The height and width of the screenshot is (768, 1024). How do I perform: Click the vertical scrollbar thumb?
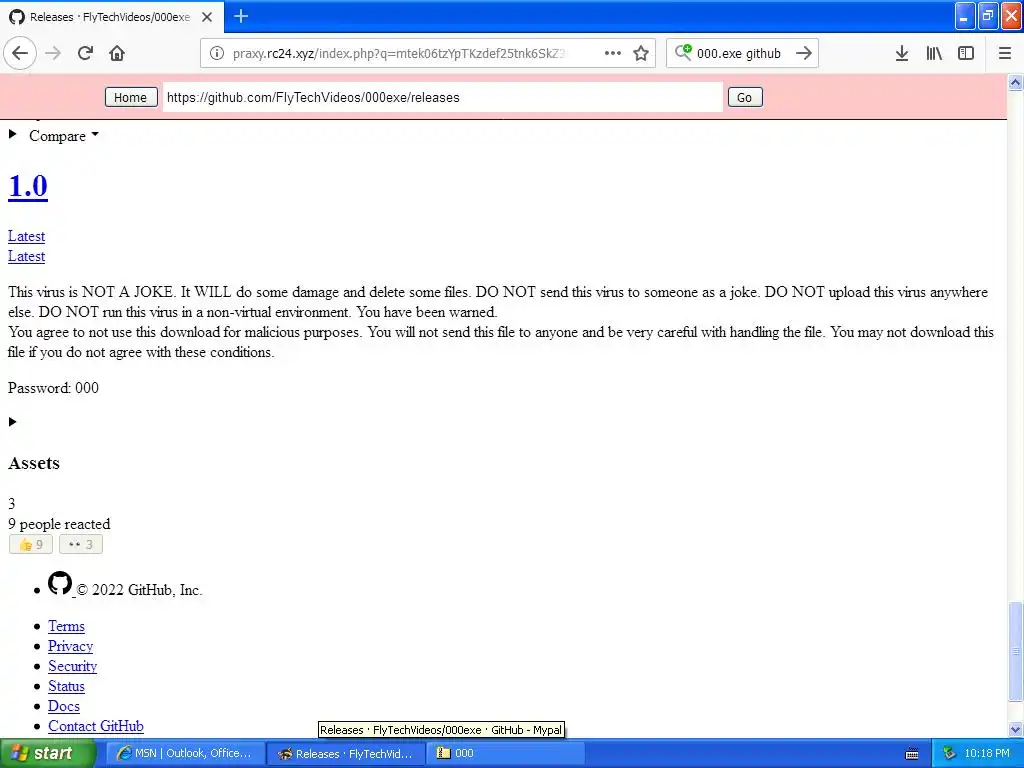[x=1015, y=651]
